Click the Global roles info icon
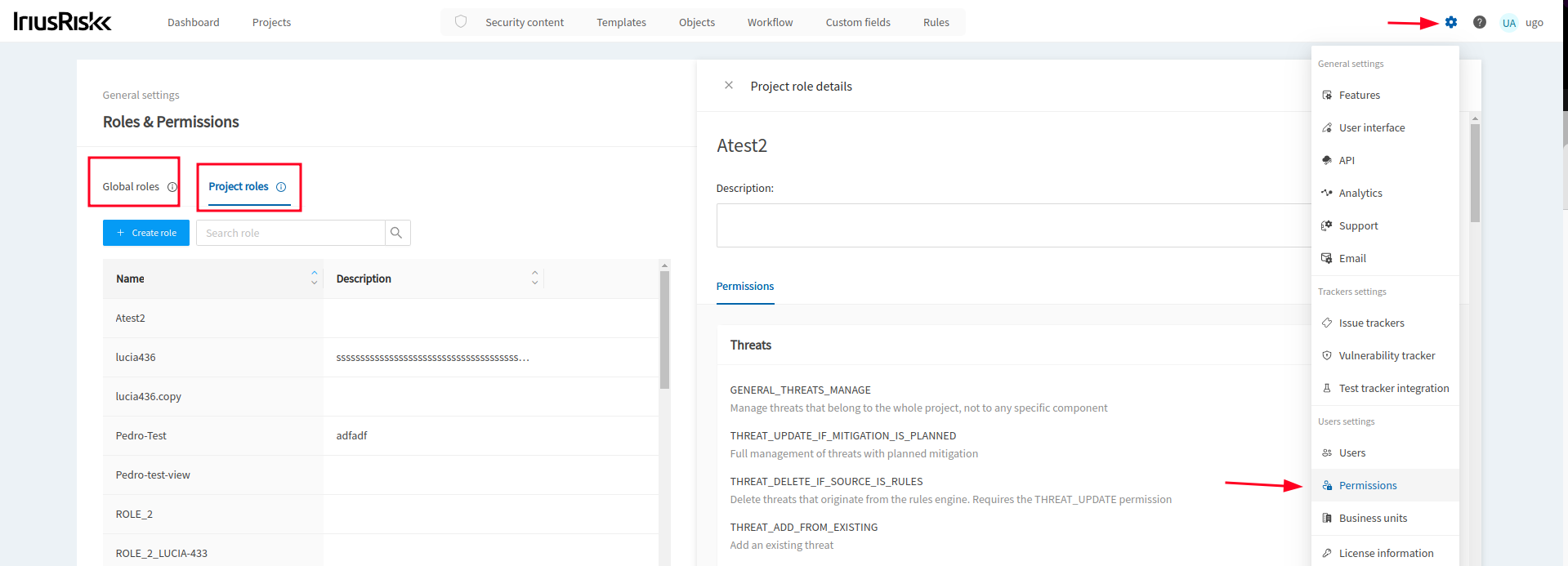 172,187
